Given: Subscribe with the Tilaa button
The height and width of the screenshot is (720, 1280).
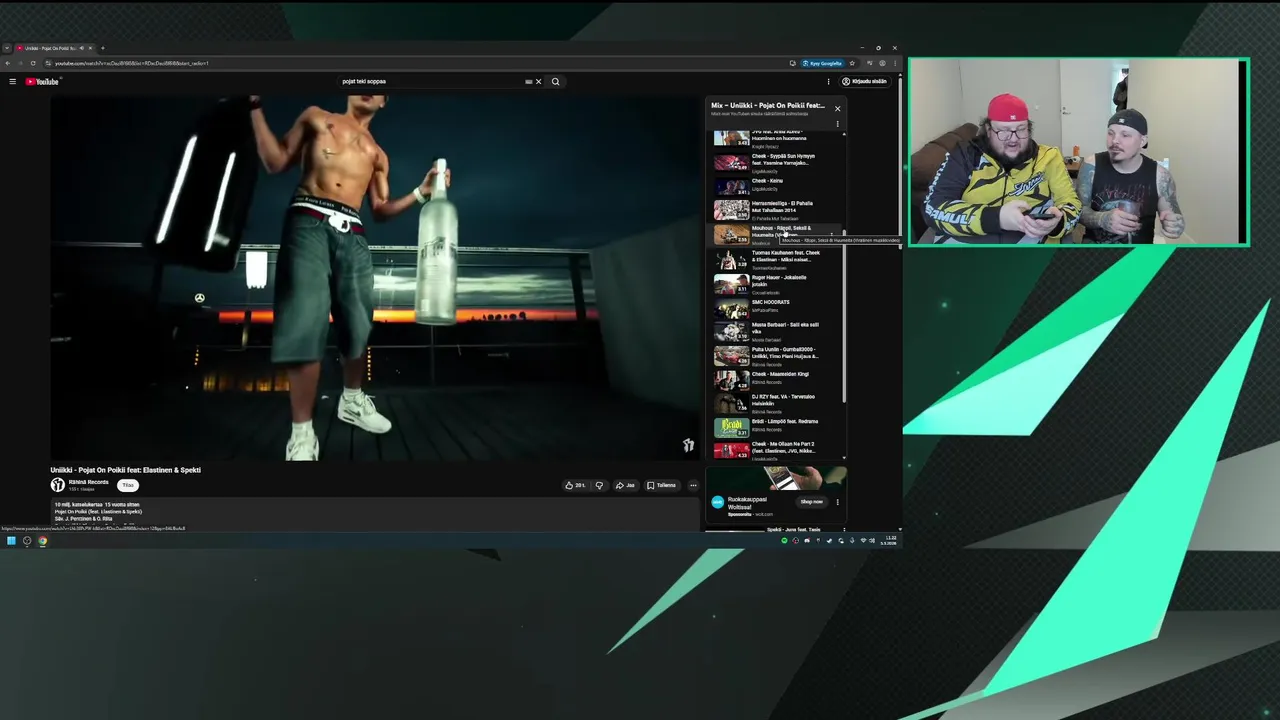Looking at the screenshot, I should click(128, 485).
